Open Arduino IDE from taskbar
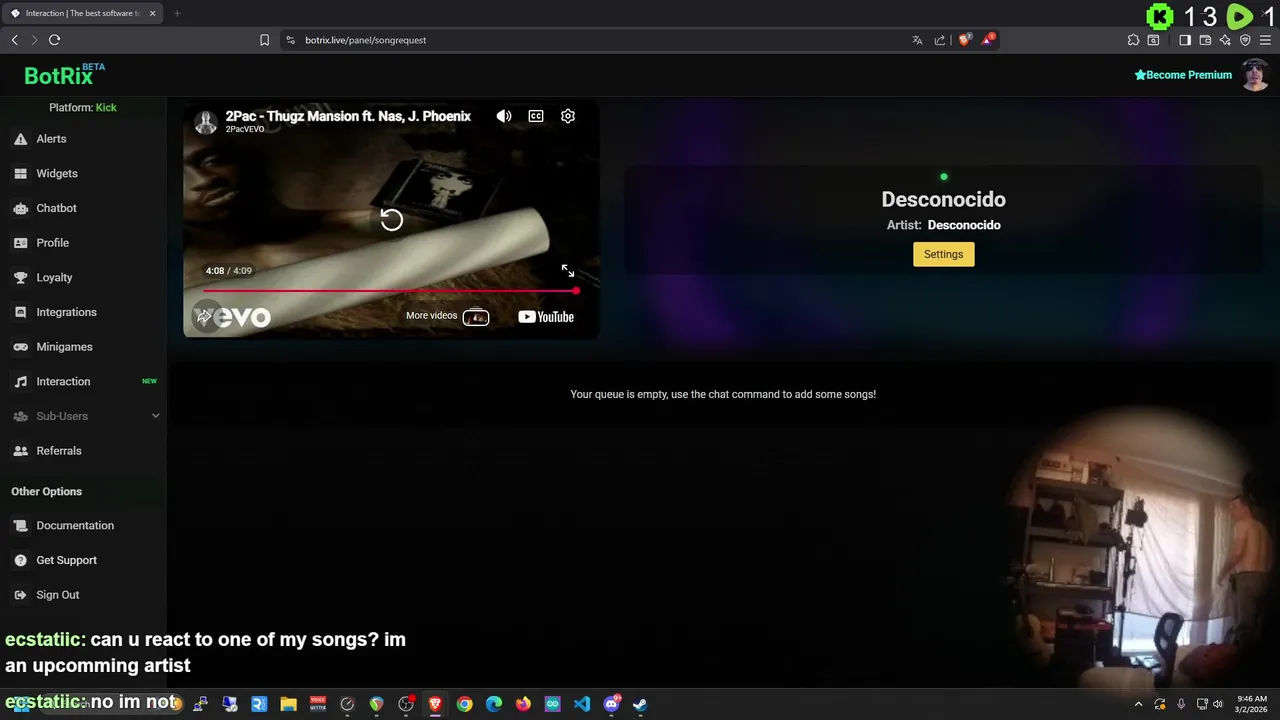Viewport: 1280px width, 720px height. point(552,704)
